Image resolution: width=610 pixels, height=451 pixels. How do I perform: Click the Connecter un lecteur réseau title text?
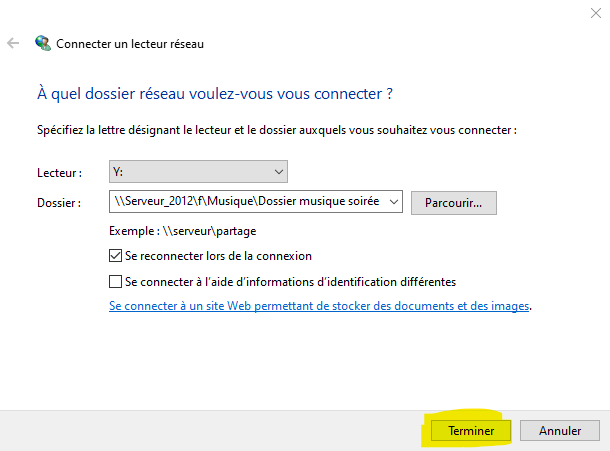coord(130,44)
